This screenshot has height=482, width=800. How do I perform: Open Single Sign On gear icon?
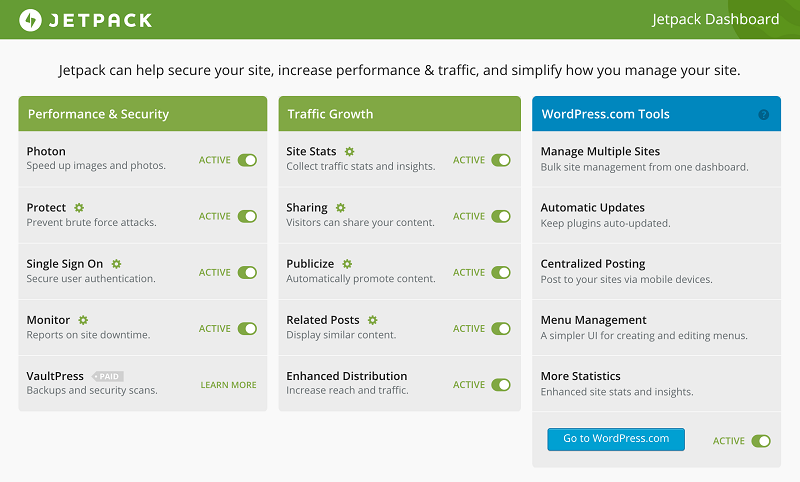116,264
